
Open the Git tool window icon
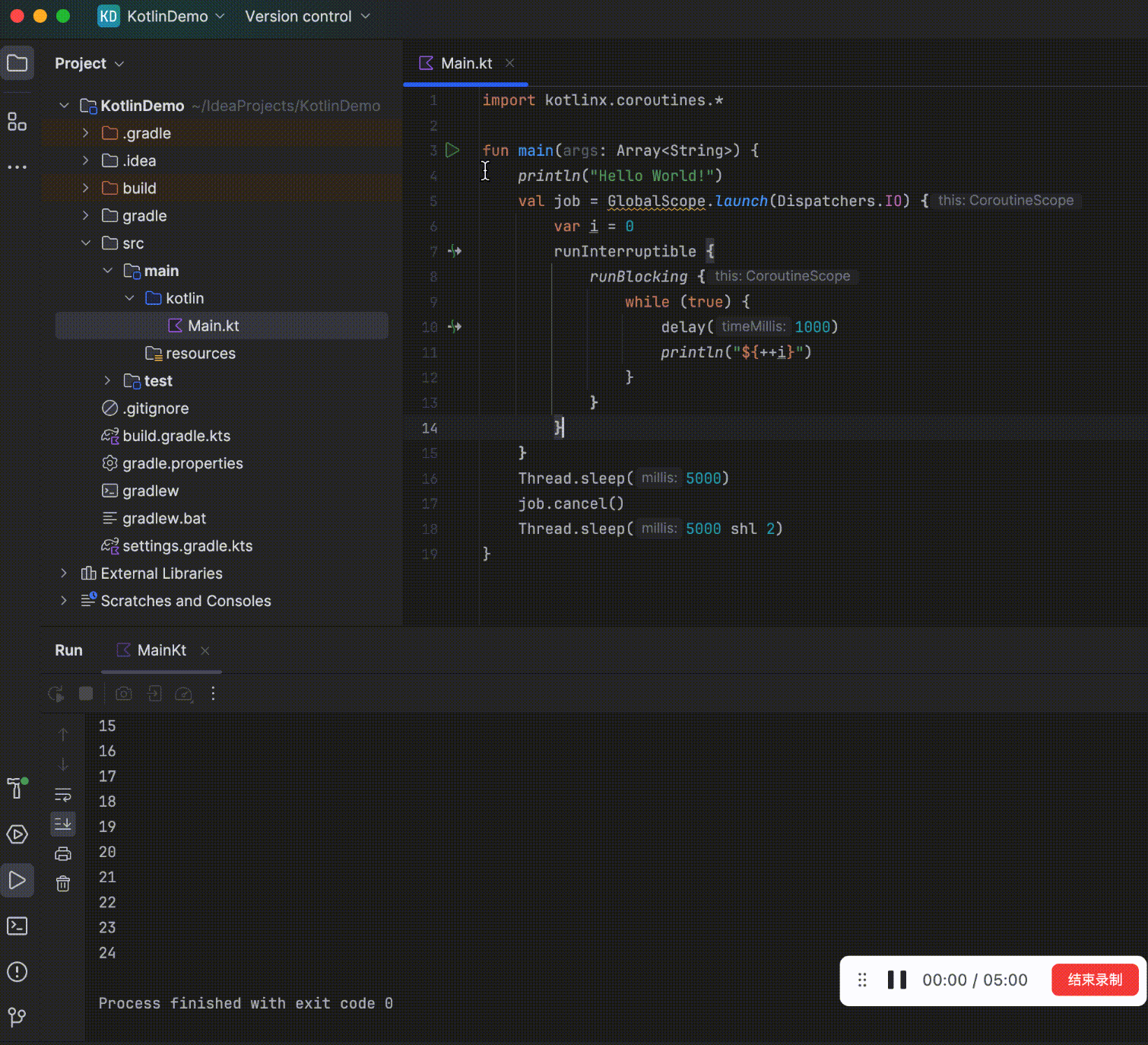[17, 1017]
